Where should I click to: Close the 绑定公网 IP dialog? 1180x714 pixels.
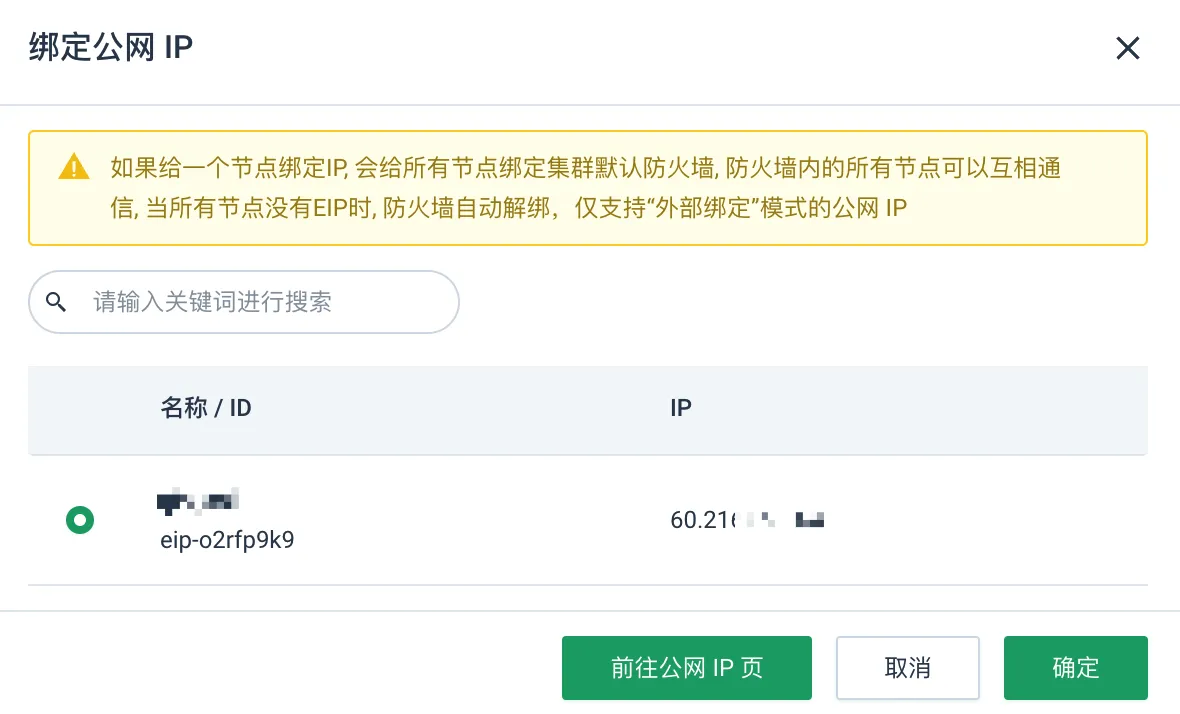pyautogui.click(x=1127, y=48)
